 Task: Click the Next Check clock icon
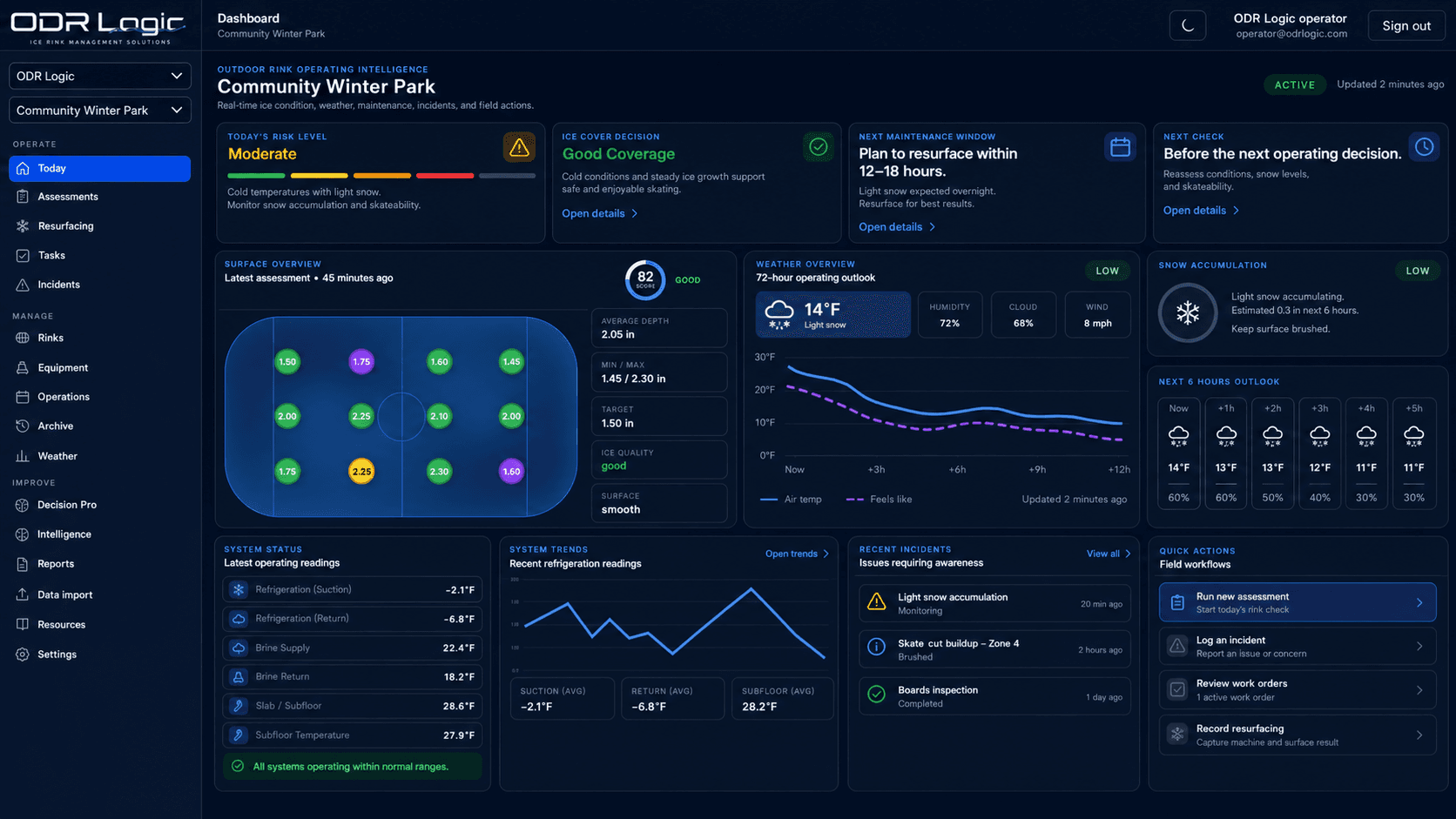[x=1424, y=147]
